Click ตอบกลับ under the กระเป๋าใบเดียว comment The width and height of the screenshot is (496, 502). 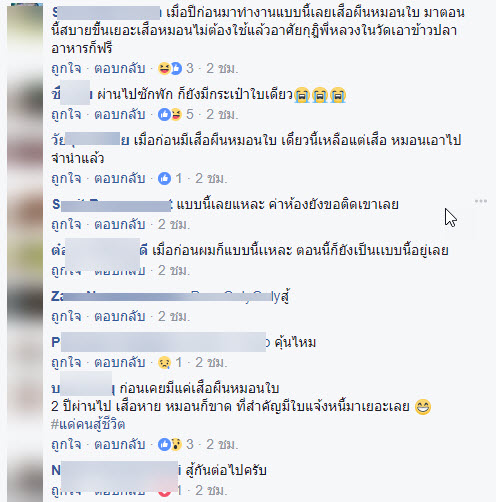click(x=120, y=114)
